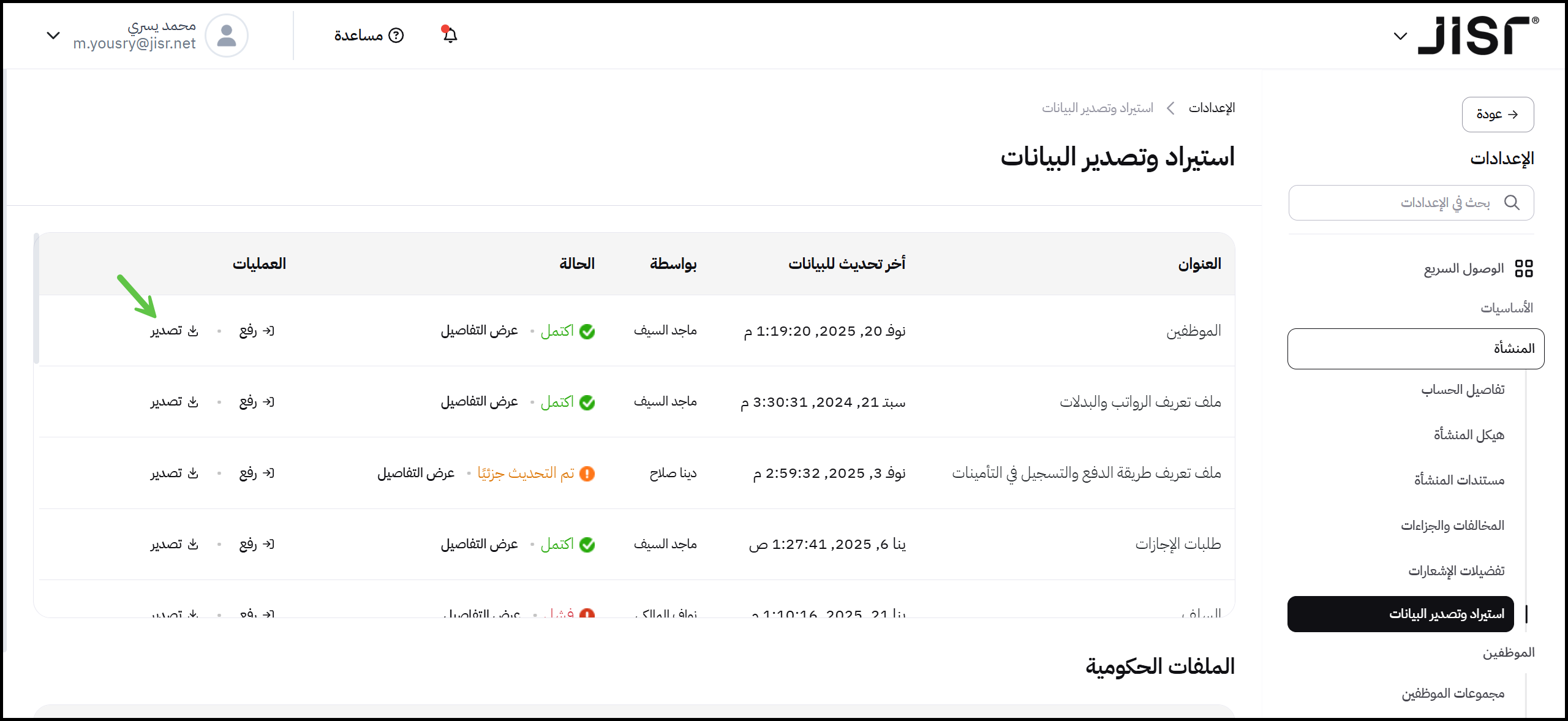Click the search magnifier icon in settings
Viewport: 1568px width, 721px height.
click(1512, 203)
